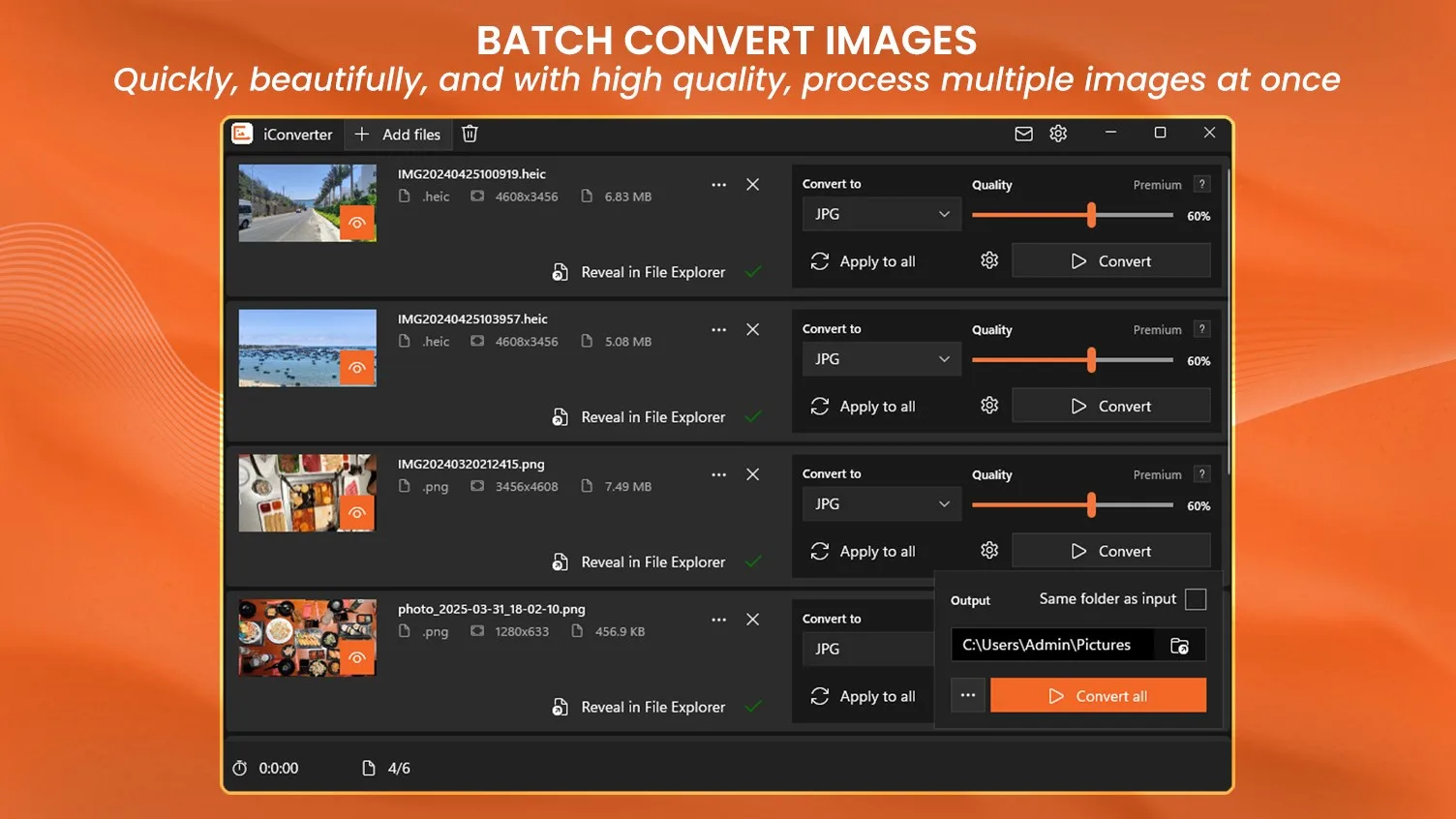Remove IMG20240320212415.png from the list
This screenshot has height=819, width=1456.
pos(752,474)
